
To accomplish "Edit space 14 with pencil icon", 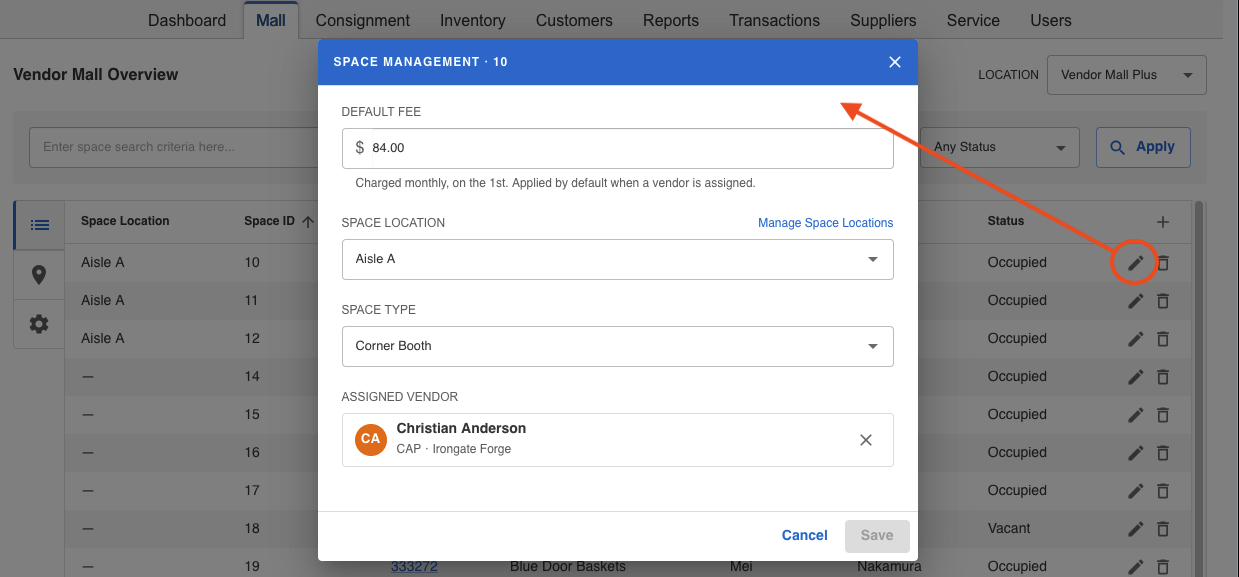I will [1135, 377].
